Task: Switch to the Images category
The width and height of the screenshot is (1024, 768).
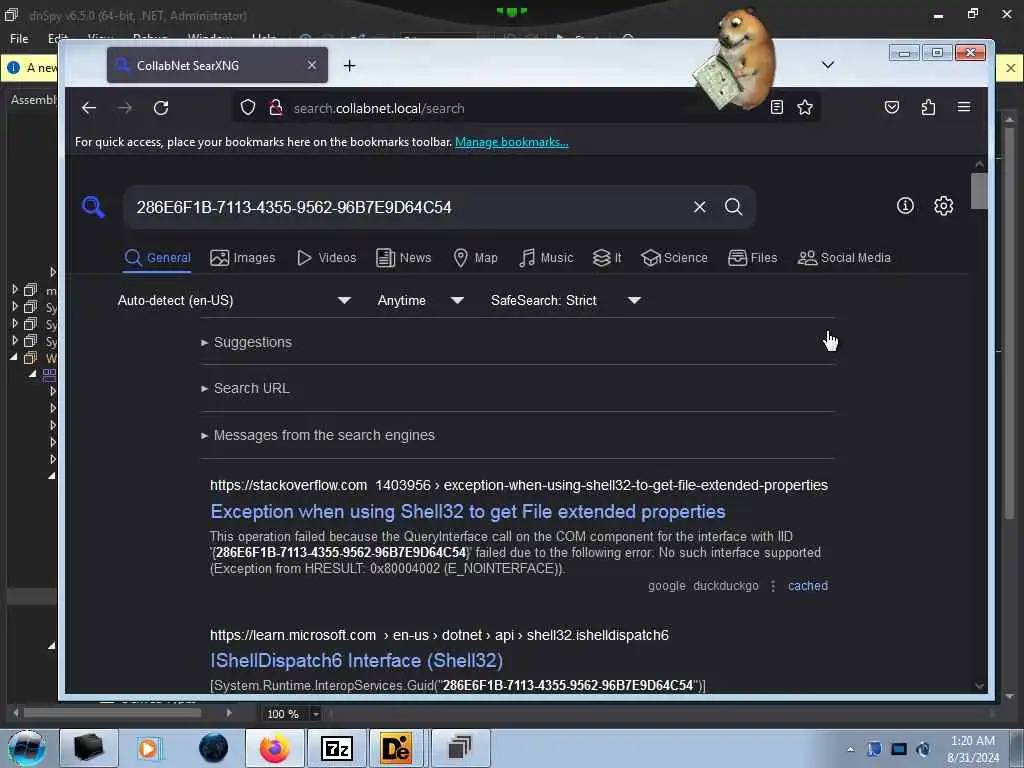Action: (x=242, y=258)
